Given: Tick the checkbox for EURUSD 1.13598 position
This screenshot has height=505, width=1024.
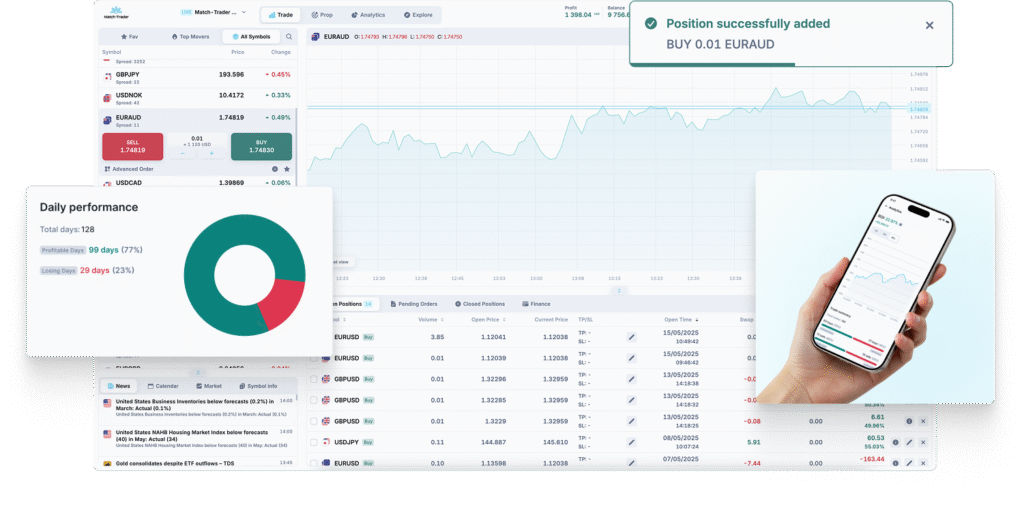Looking at the screenshot, I should (314, 463).
